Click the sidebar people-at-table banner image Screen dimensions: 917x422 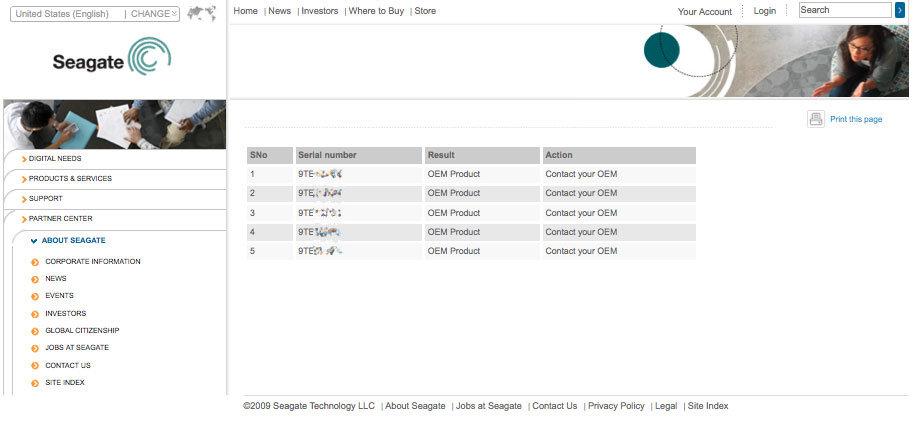coord(115,124)
